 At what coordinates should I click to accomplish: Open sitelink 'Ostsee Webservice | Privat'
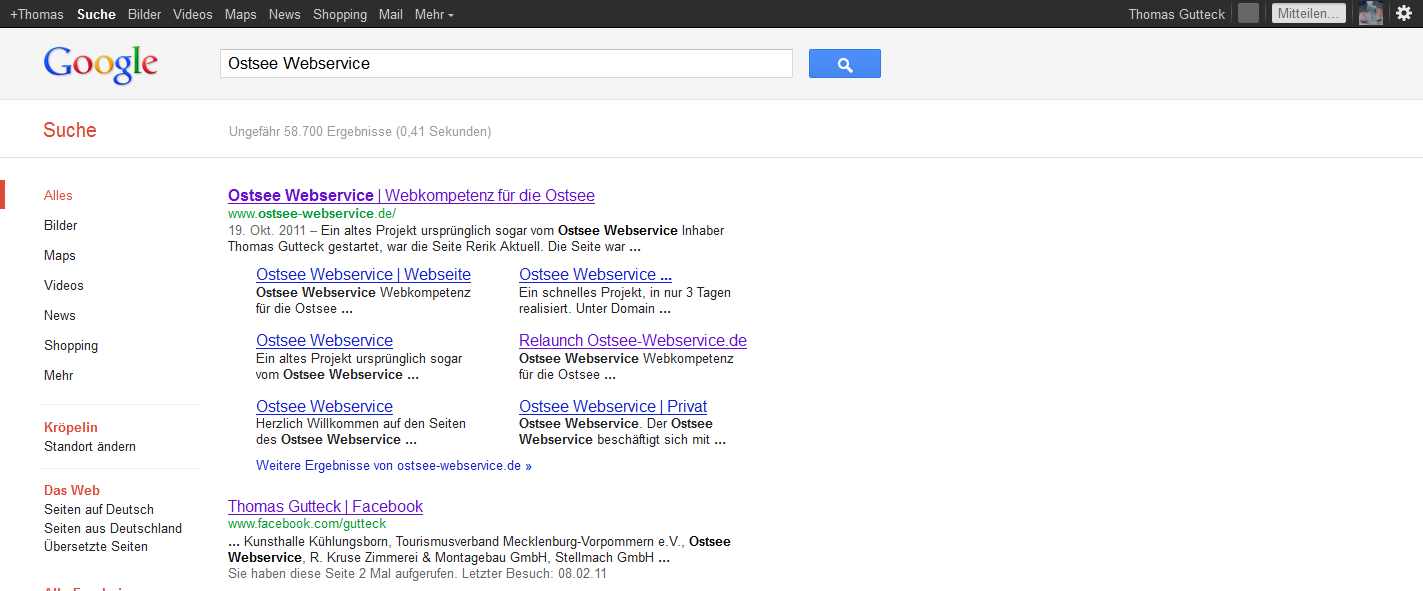pyautogui.click(x=613, y=407)
